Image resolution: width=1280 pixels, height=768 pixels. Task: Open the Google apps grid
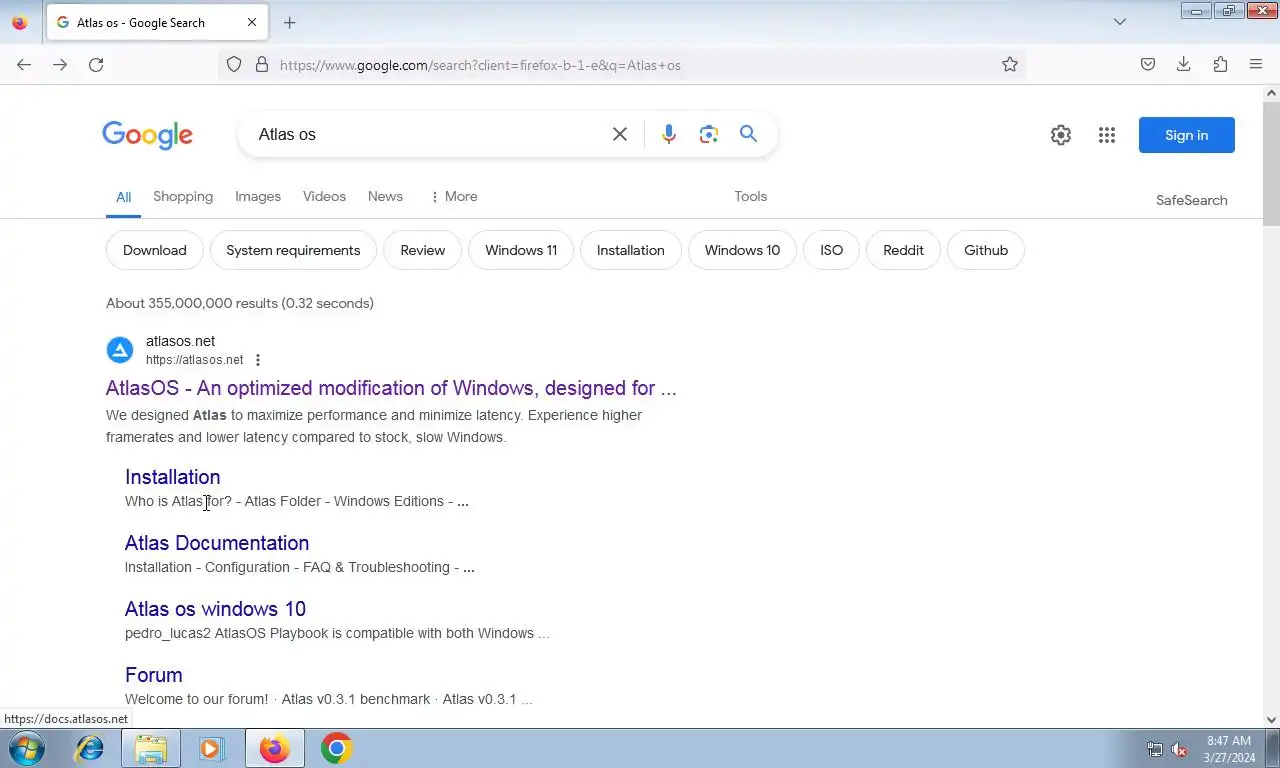tap(1106, 135)
